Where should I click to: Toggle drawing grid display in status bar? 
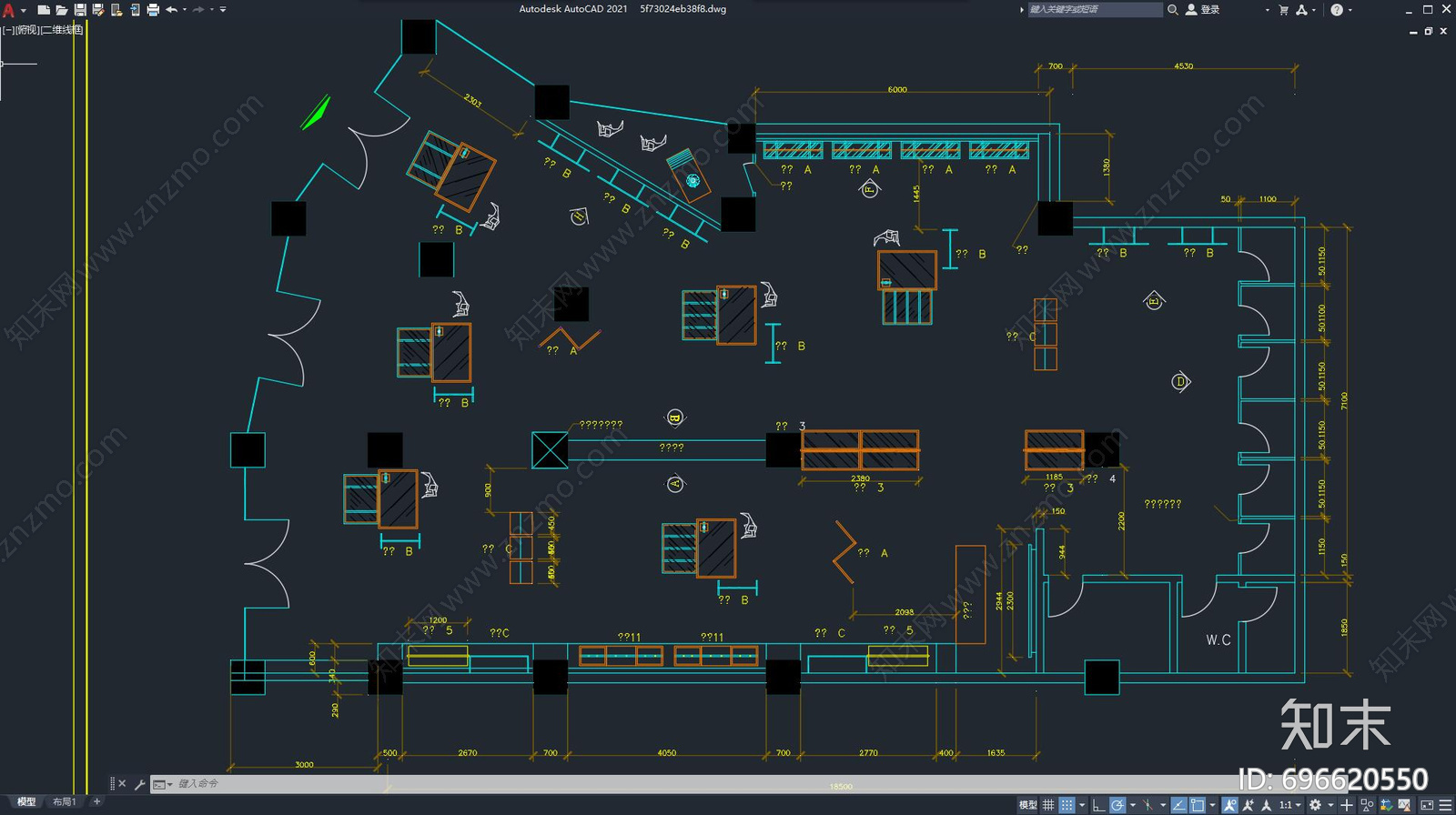point(1048,805)
